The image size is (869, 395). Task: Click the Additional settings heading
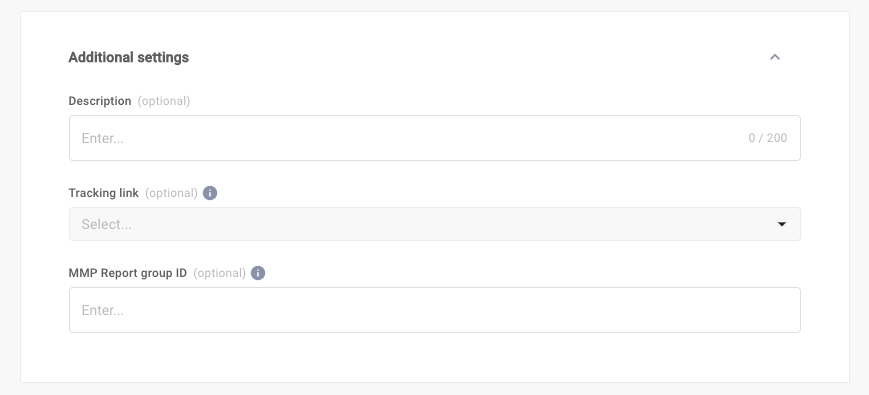(129, 57)
